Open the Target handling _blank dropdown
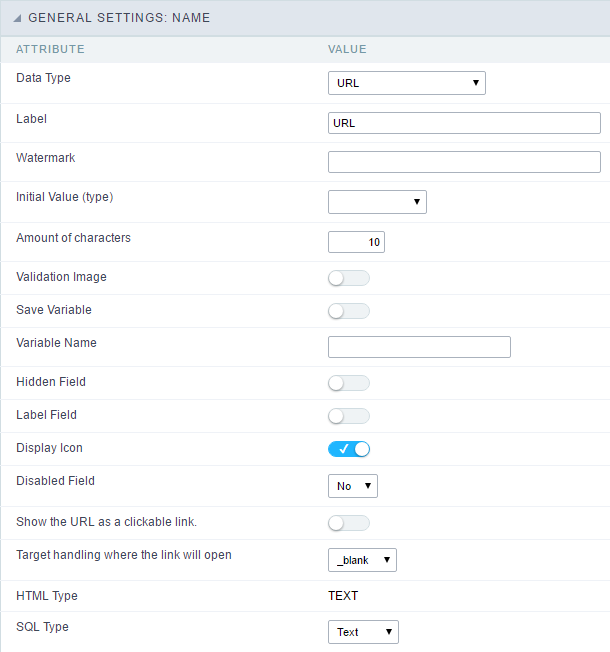610x652 pixels. [362, 560]
